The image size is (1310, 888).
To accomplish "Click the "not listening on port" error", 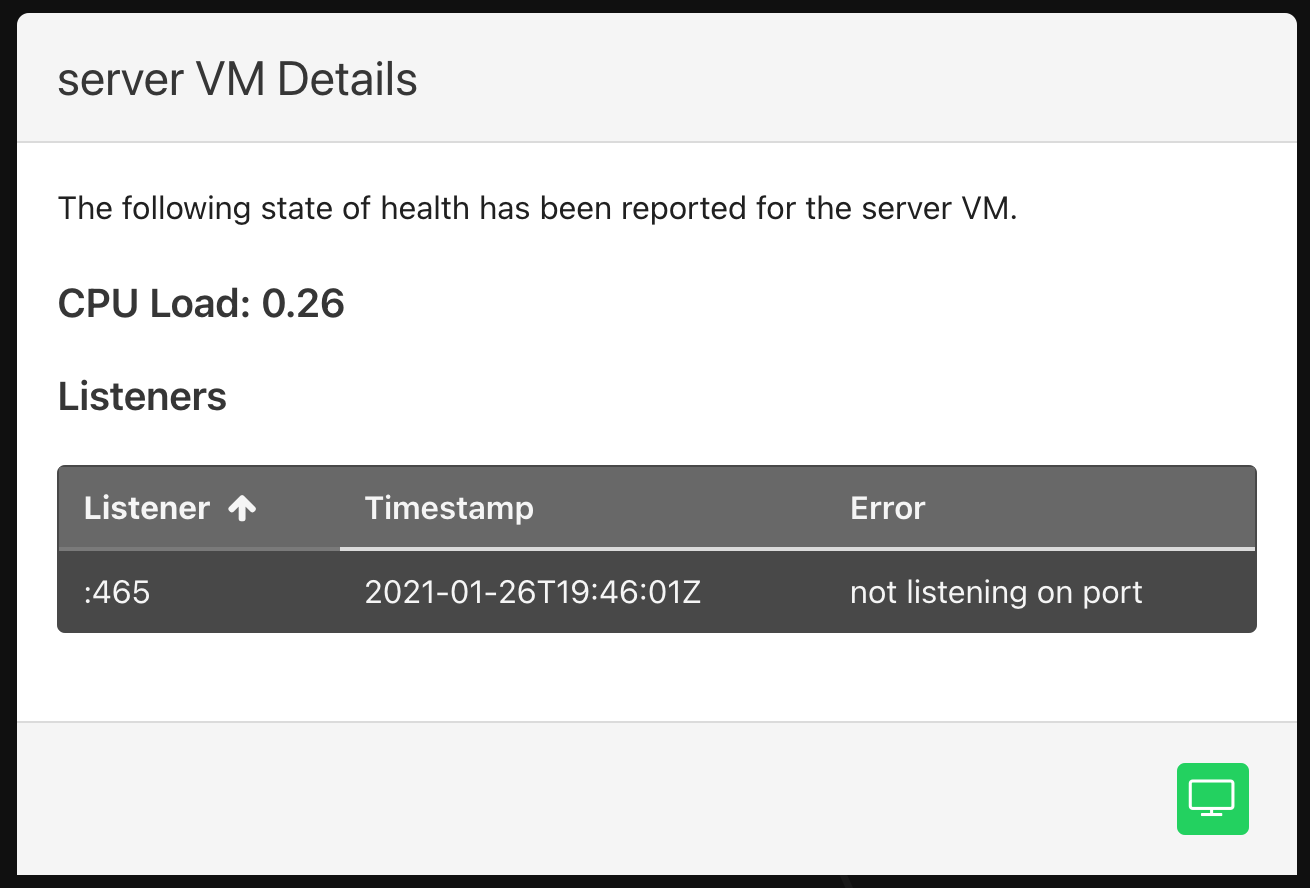I will tap(995, 592).
